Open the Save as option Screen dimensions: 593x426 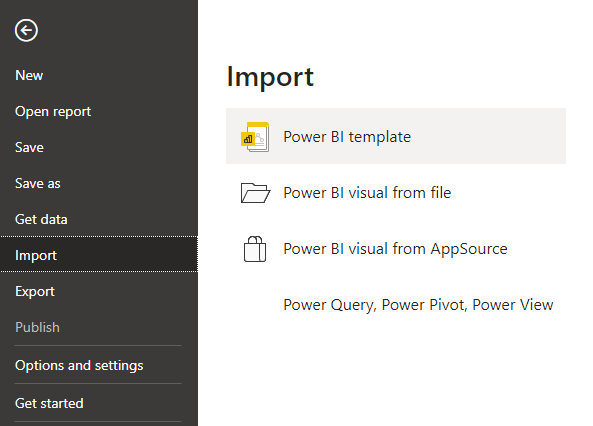[38, 183]
